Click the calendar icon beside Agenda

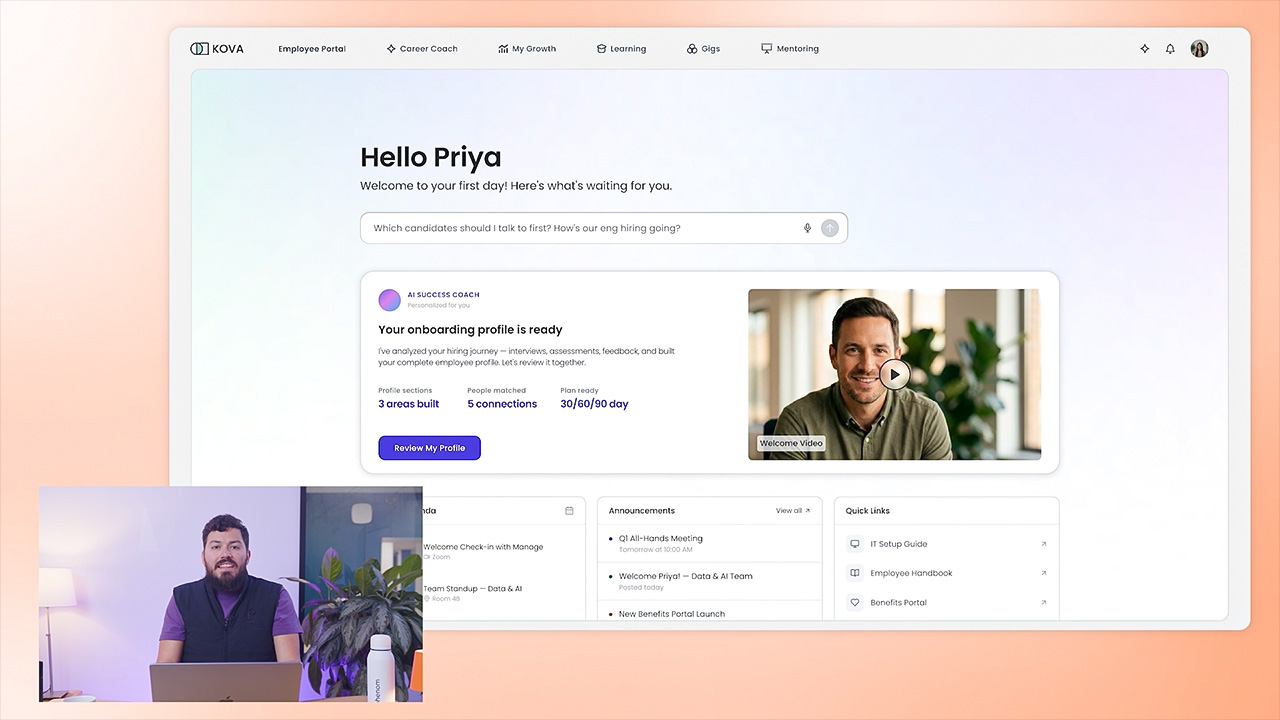coord(569,510)
